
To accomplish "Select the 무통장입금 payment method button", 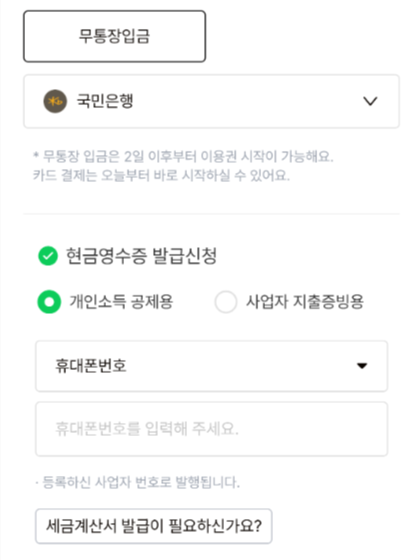I will [x=114, y=36].
